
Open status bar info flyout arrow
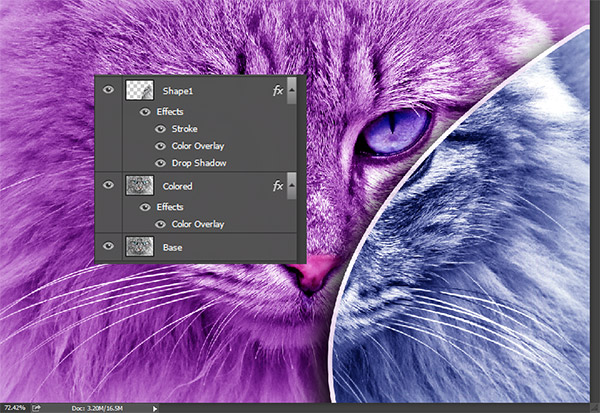coord(154,408)
